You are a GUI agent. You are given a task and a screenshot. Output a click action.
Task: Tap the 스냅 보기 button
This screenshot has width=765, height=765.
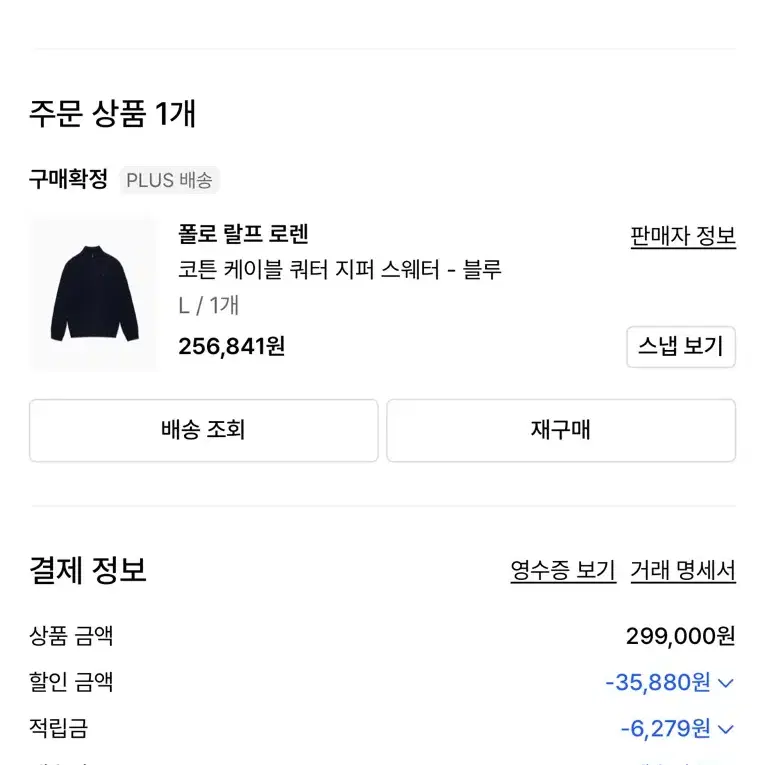coord(681,346)
